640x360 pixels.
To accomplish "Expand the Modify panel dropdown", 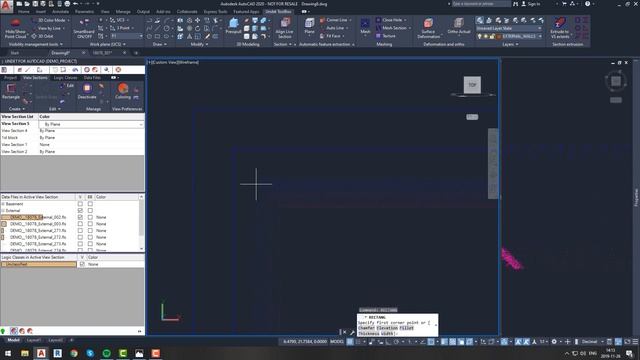I will [x=199, y=44].
